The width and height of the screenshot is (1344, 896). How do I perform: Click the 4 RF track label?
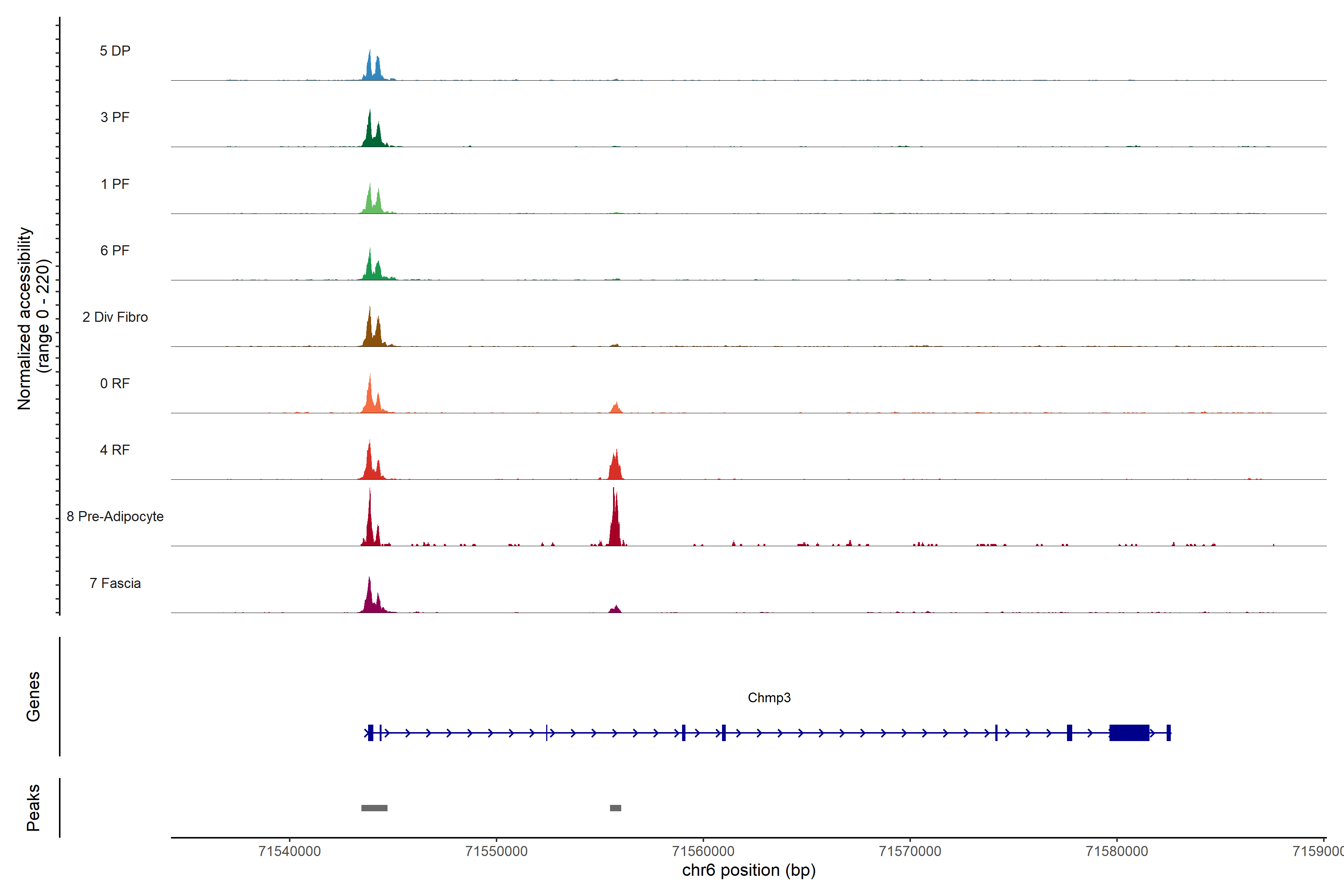pos(115,450)
